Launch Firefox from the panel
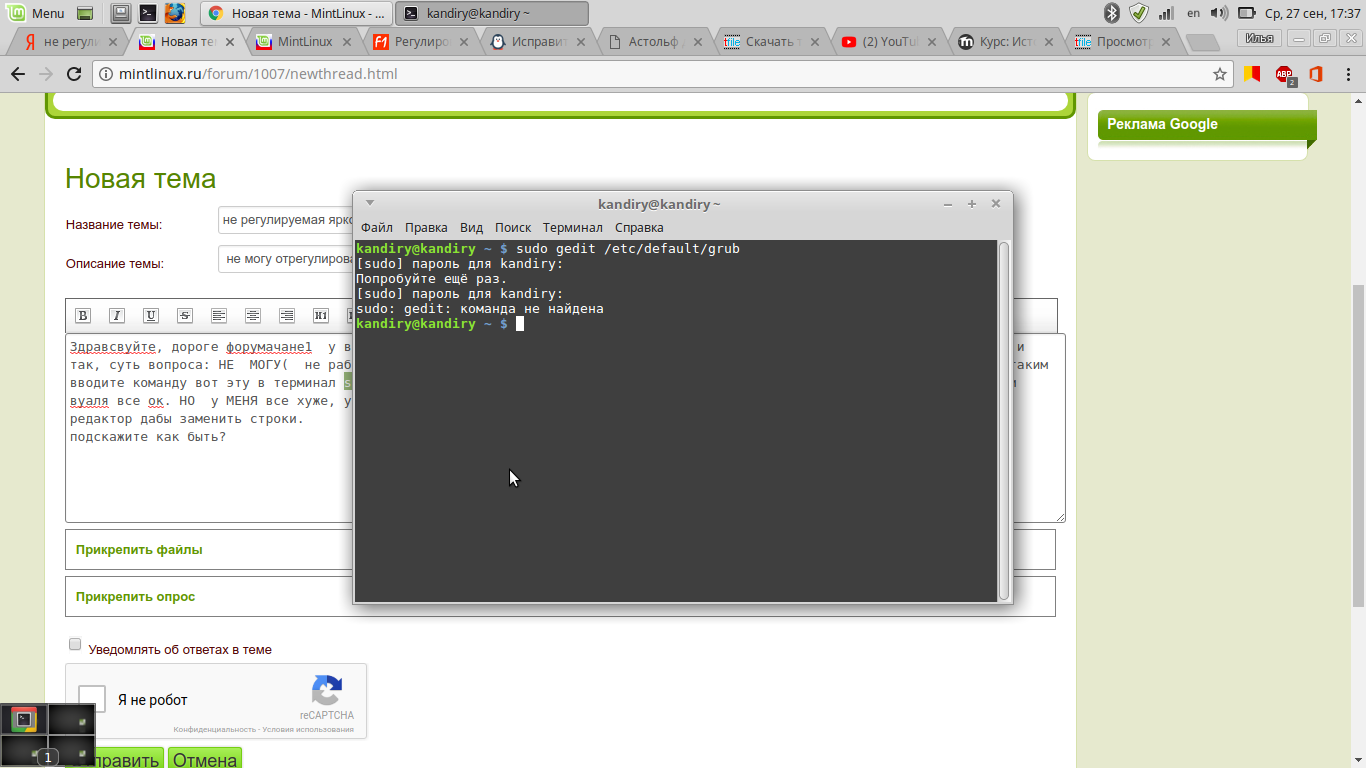 175,13
